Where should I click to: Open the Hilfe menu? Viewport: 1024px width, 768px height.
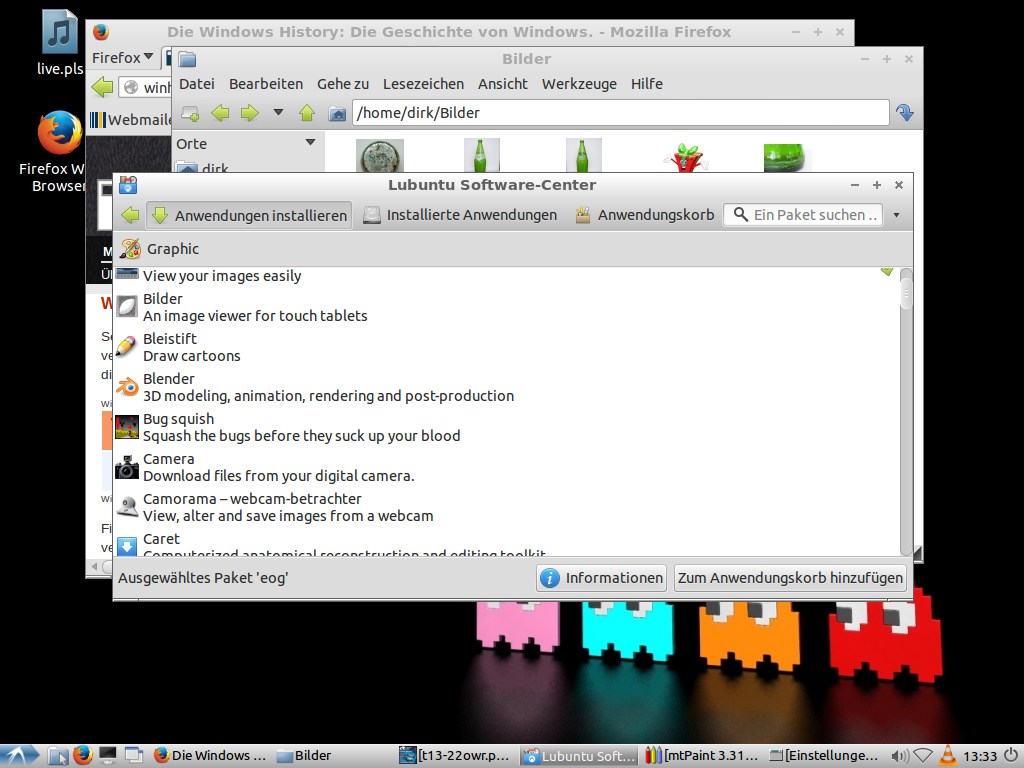click(647, 84)
